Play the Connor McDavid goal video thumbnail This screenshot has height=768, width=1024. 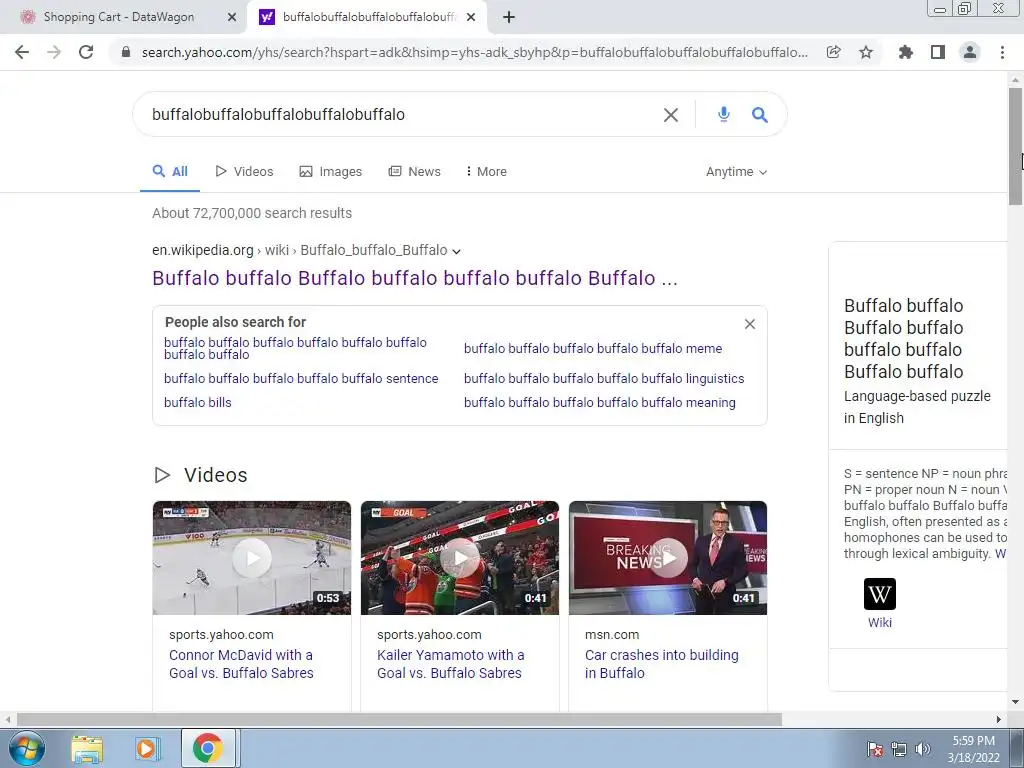251,558
